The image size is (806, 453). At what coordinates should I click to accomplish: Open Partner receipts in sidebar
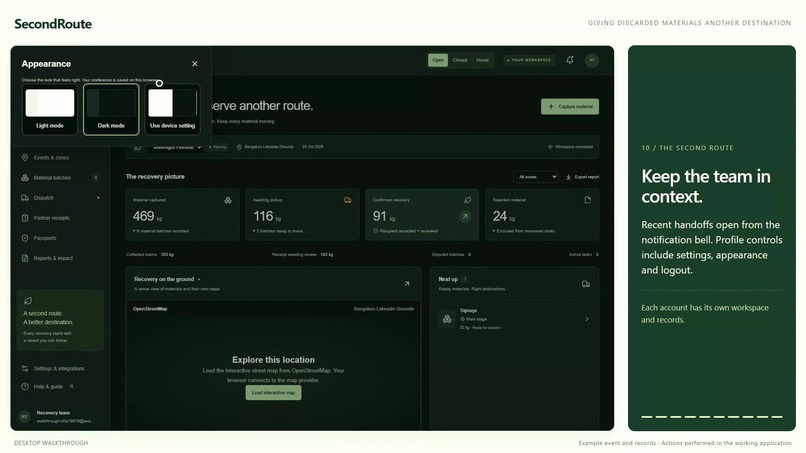coord(60,218)
